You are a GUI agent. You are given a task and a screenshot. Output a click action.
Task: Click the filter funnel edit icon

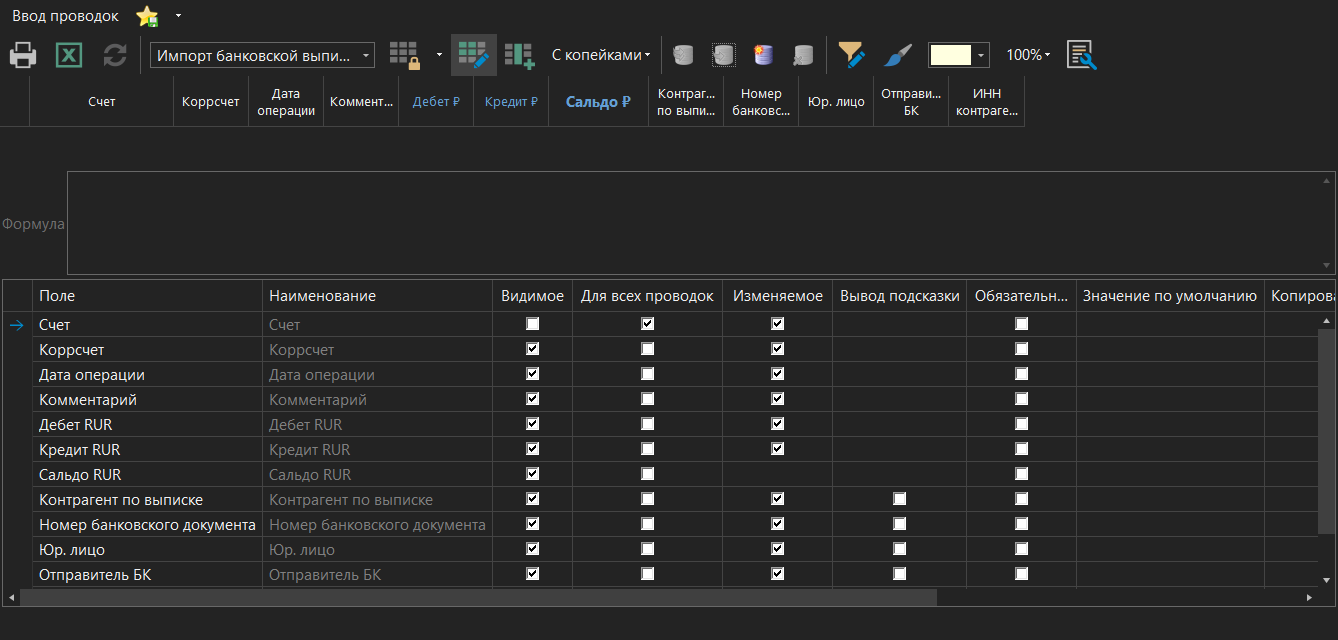(x=852, y=55)
